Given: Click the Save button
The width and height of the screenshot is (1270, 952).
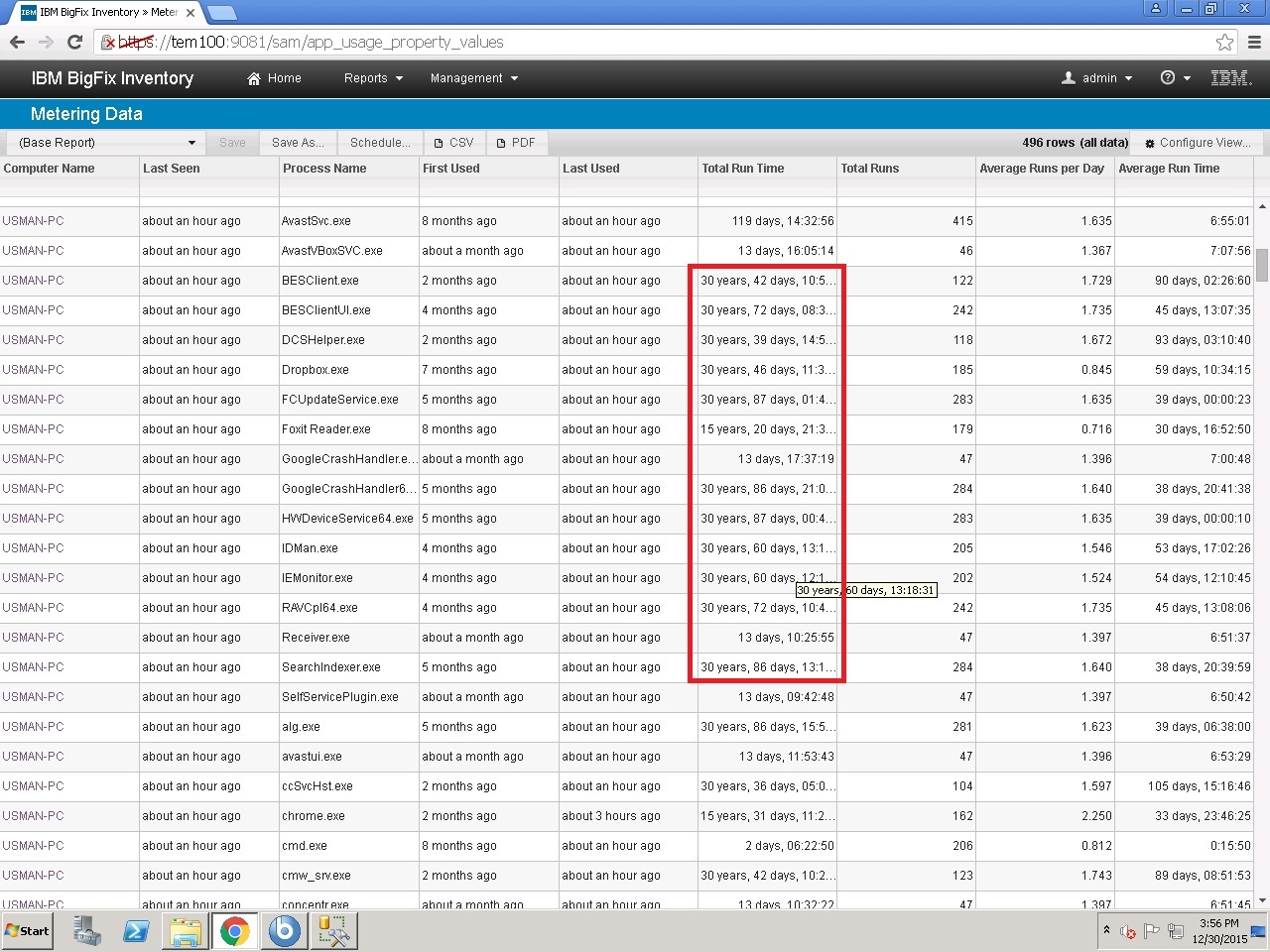Looking at the screenshot, I should pyautogui.click(x=232, y=143).
